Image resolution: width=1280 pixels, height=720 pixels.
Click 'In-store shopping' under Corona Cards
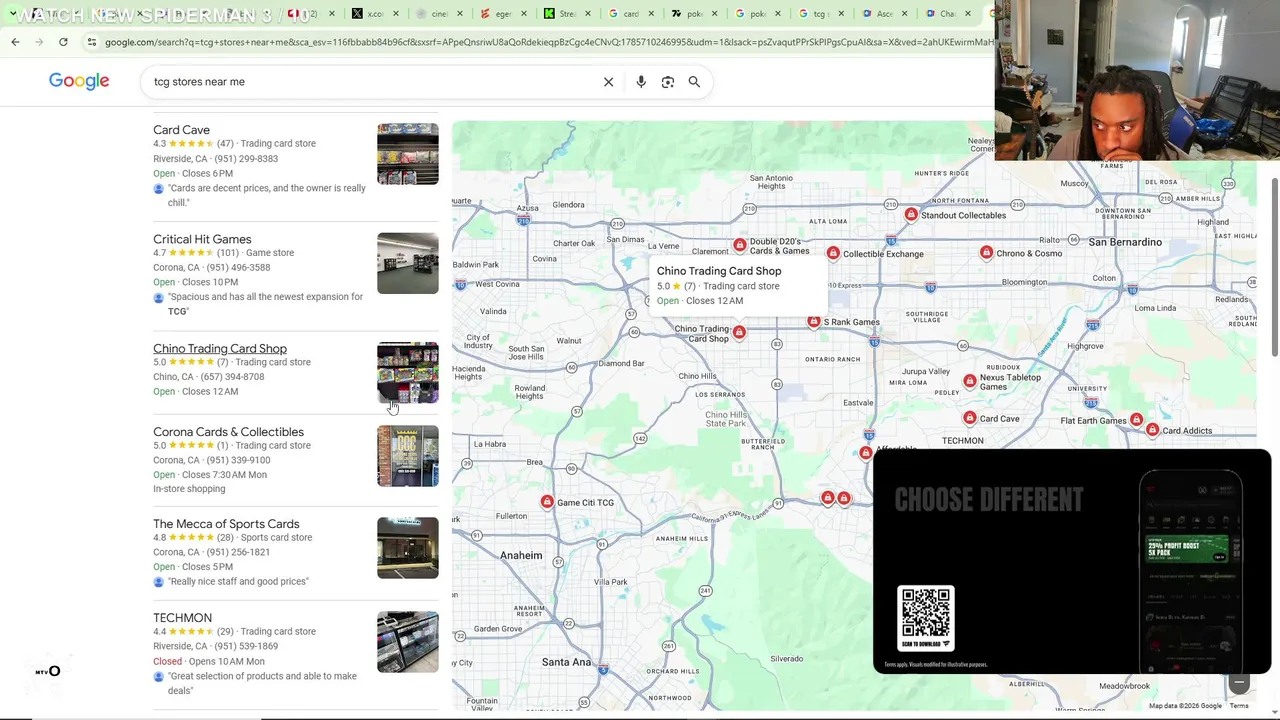coord(189,489)
